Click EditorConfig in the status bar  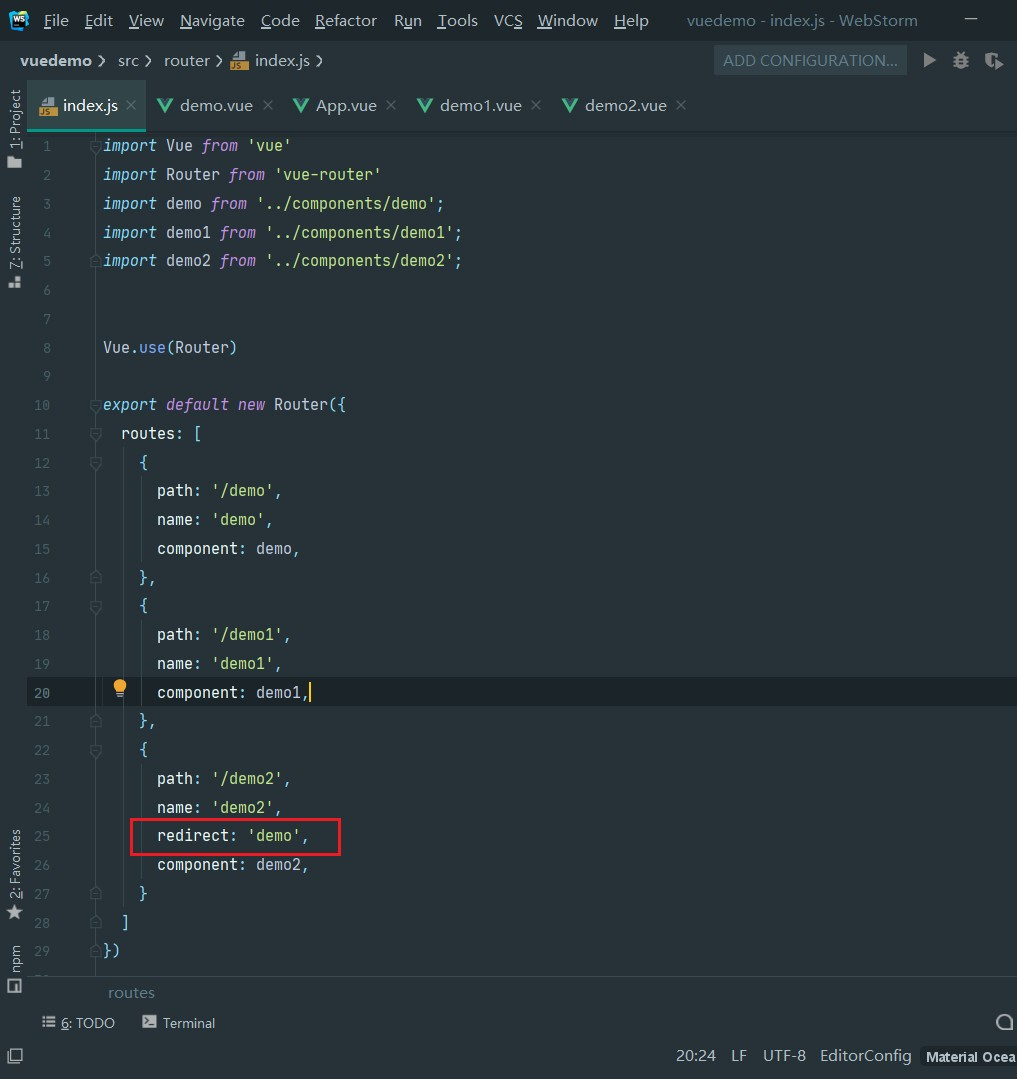(866, 1056)
